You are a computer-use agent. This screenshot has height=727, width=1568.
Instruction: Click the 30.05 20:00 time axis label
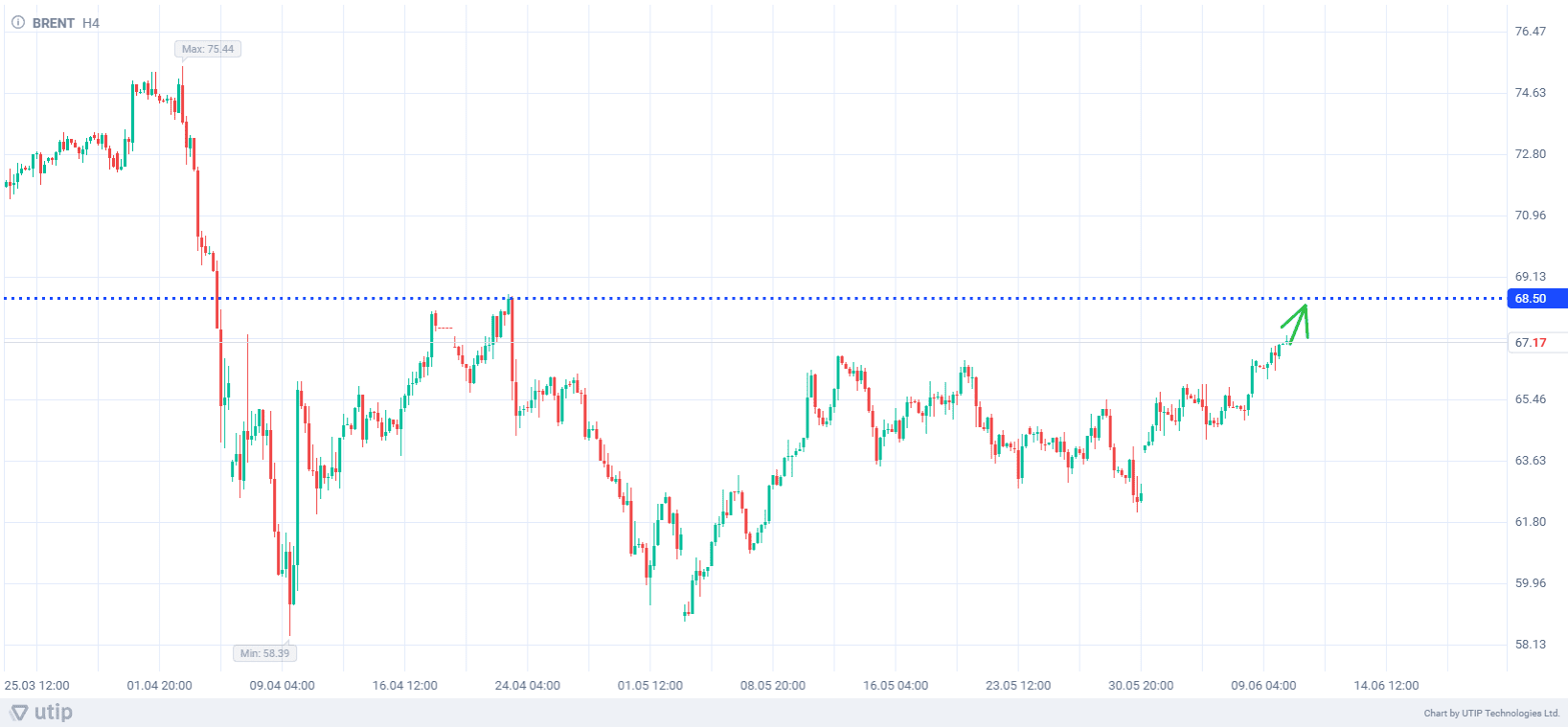(x=1140, y=686)
